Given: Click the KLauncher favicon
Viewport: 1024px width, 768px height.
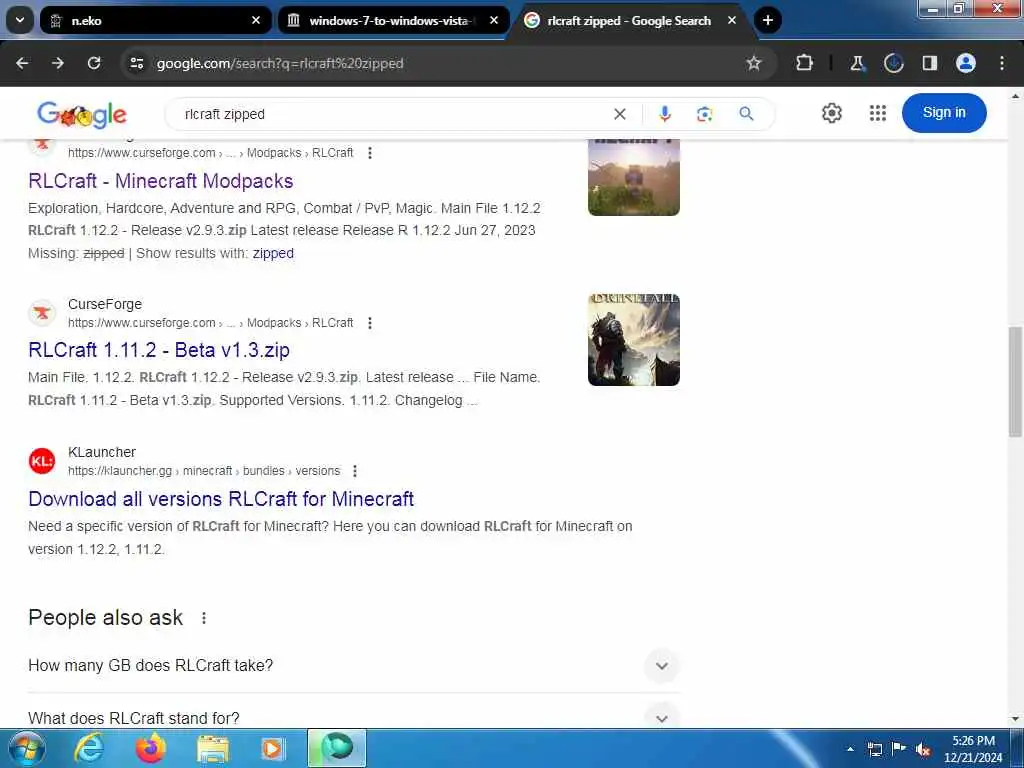Looking at the screenshot, I should 42,461.
